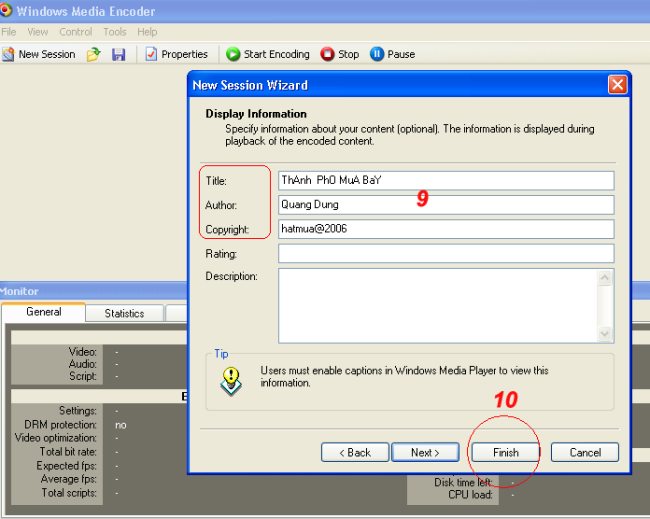Click the Cancel button

(x=585, y=452)
